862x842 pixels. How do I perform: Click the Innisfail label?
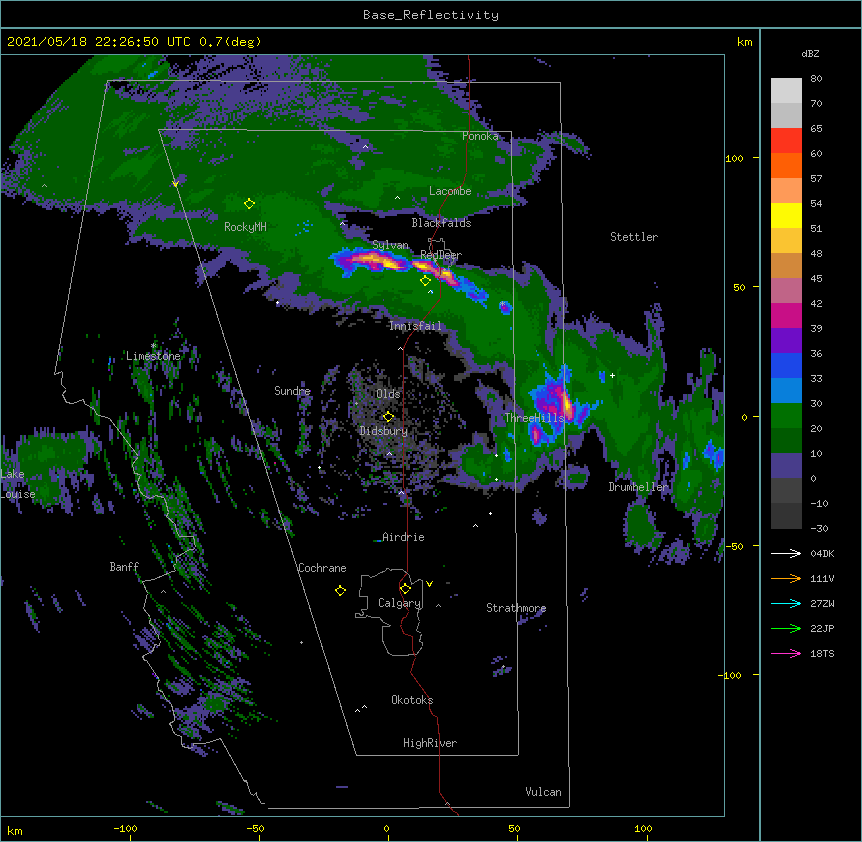(x=415, y=326)
